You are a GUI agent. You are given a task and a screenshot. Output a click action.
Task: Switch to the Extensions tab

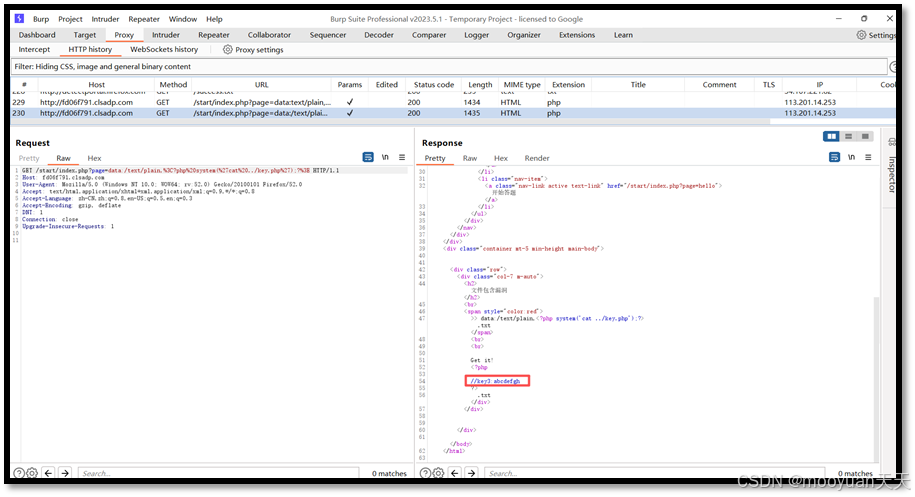tap(577, 35)
